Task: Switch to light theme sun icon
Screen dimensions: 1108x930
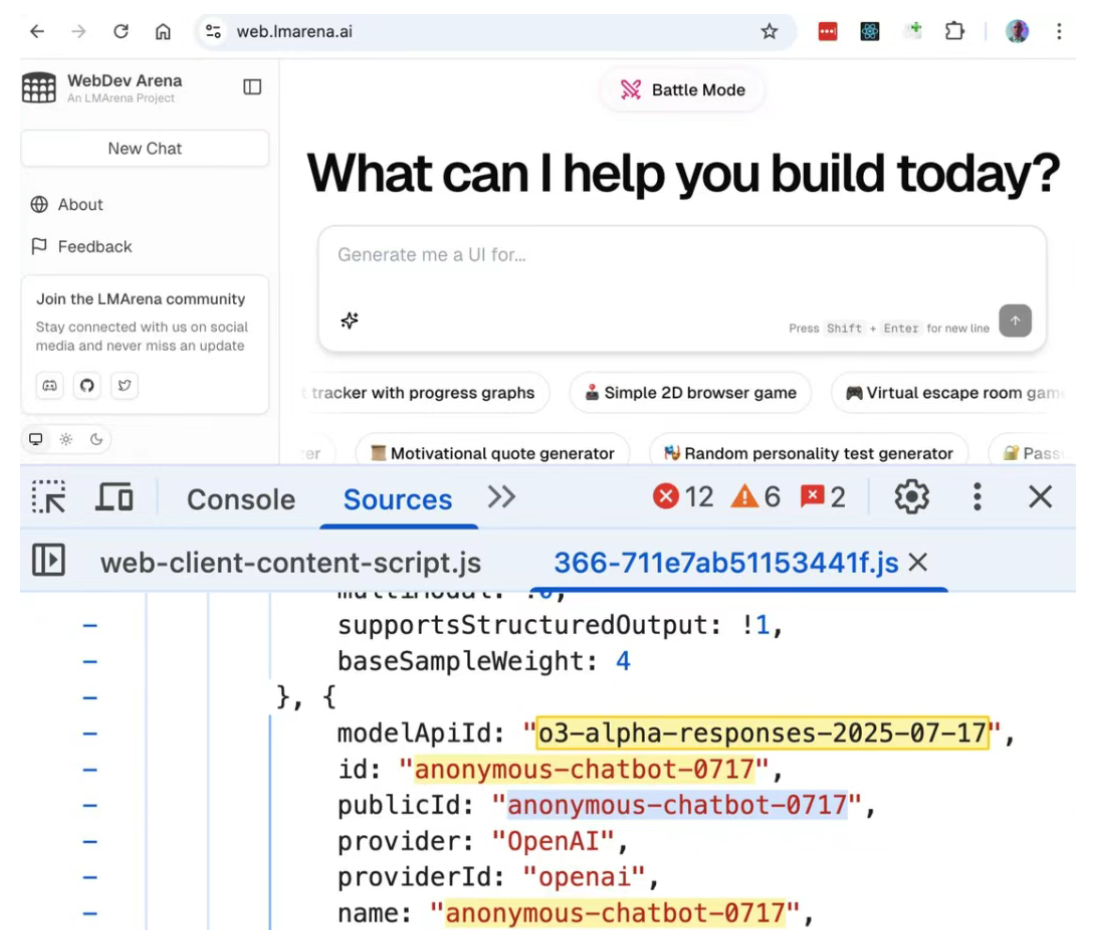Action: click(66, 440)
